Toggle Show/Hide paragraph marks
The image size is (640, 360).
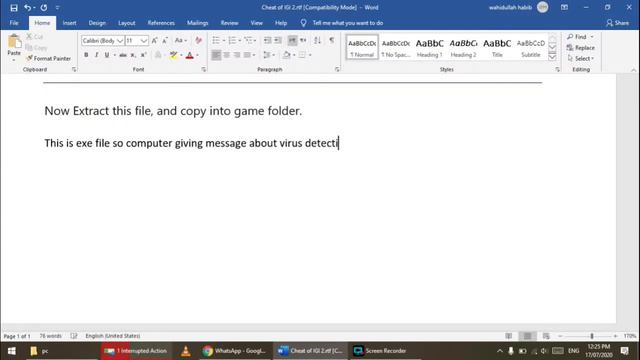332,40
